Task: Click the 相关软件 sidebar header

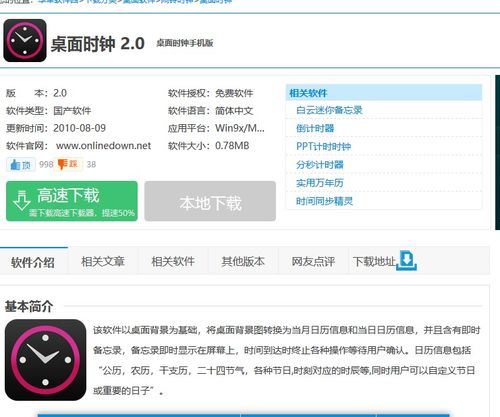Action: tap(384, 93)
